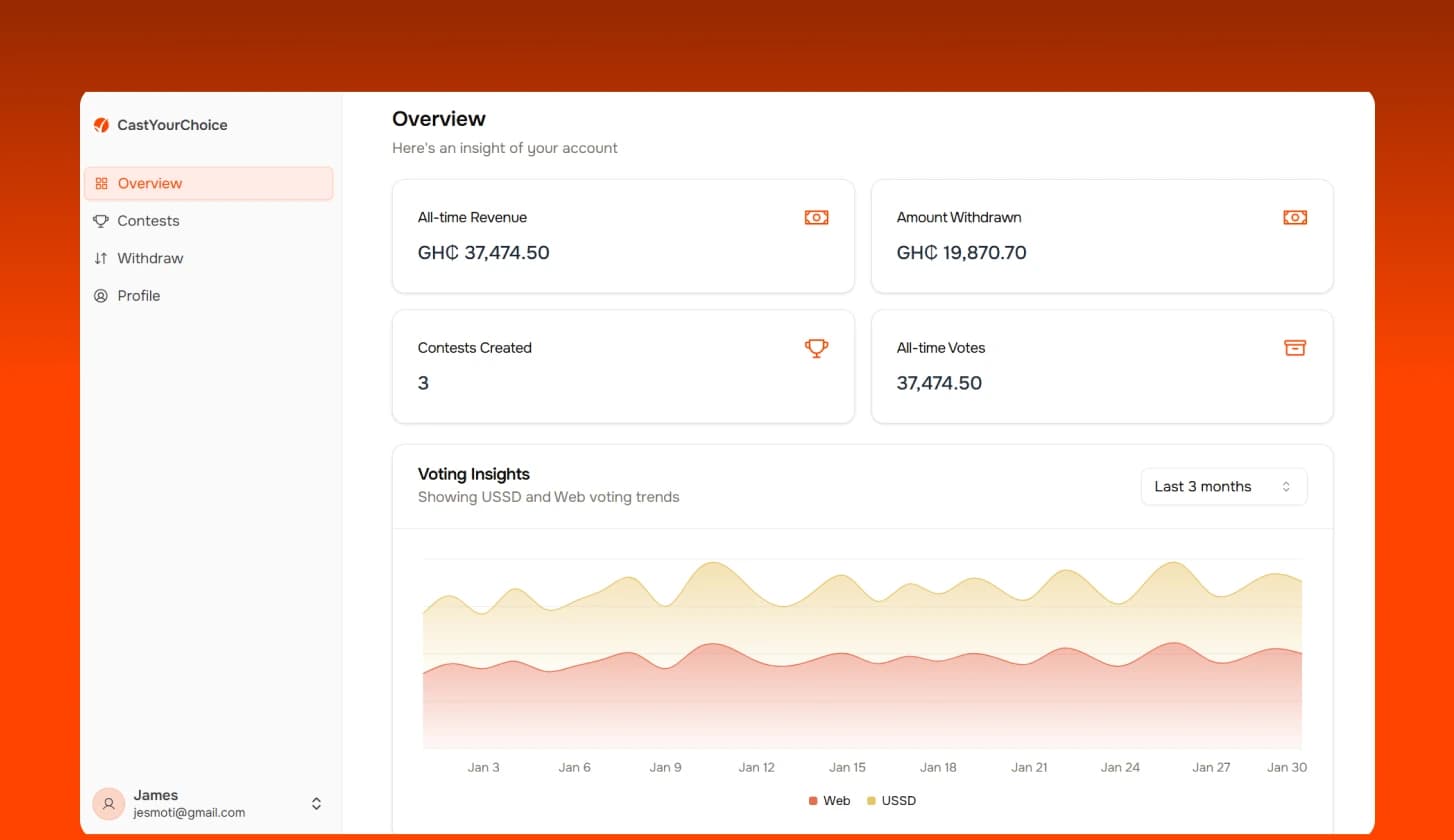Viewport: 1454px width, 840px height.
Task: Open the Withdraw menu item
Action: 150,258
